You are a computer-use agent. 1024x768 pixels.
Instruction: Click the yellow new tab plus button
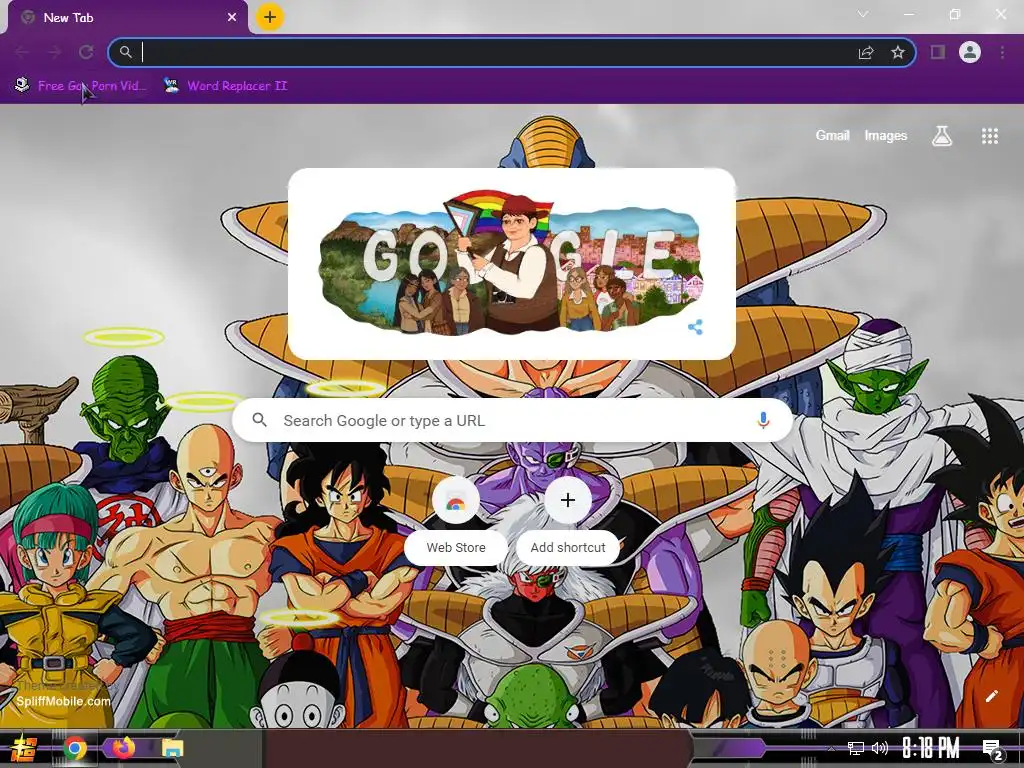270,17
